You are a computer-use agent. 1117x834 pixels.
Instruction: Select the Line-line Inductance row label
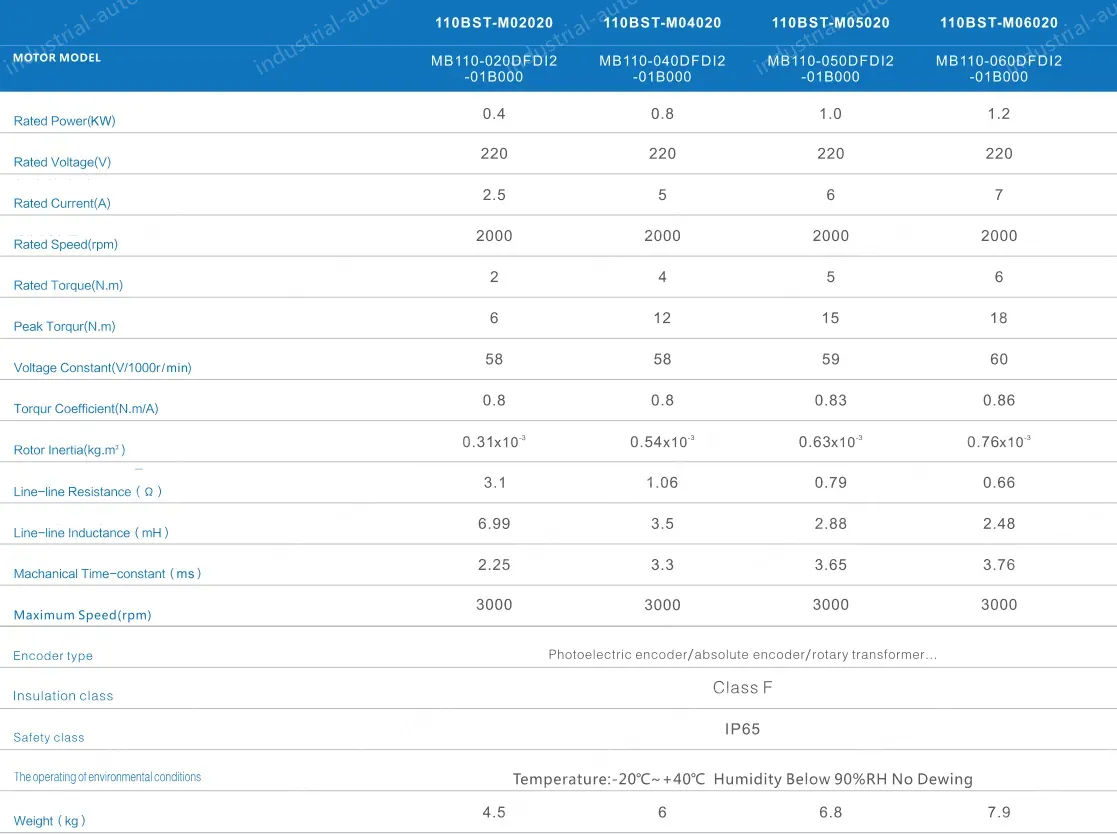[x=91, y=533]
